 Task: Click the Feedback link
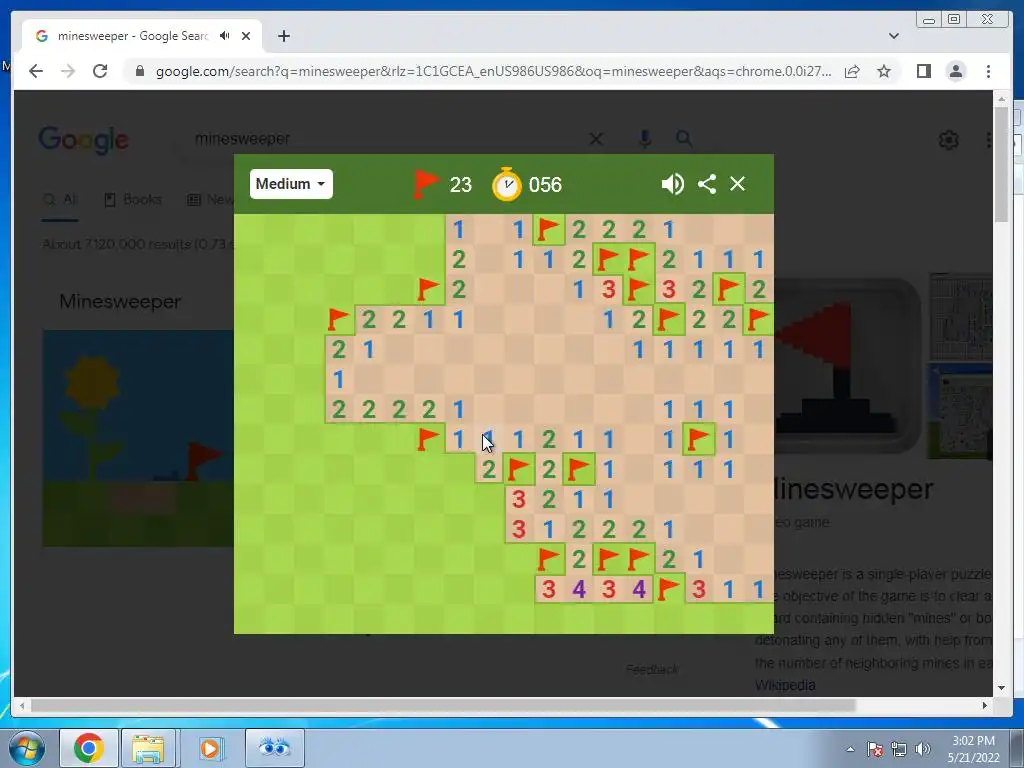652,669
